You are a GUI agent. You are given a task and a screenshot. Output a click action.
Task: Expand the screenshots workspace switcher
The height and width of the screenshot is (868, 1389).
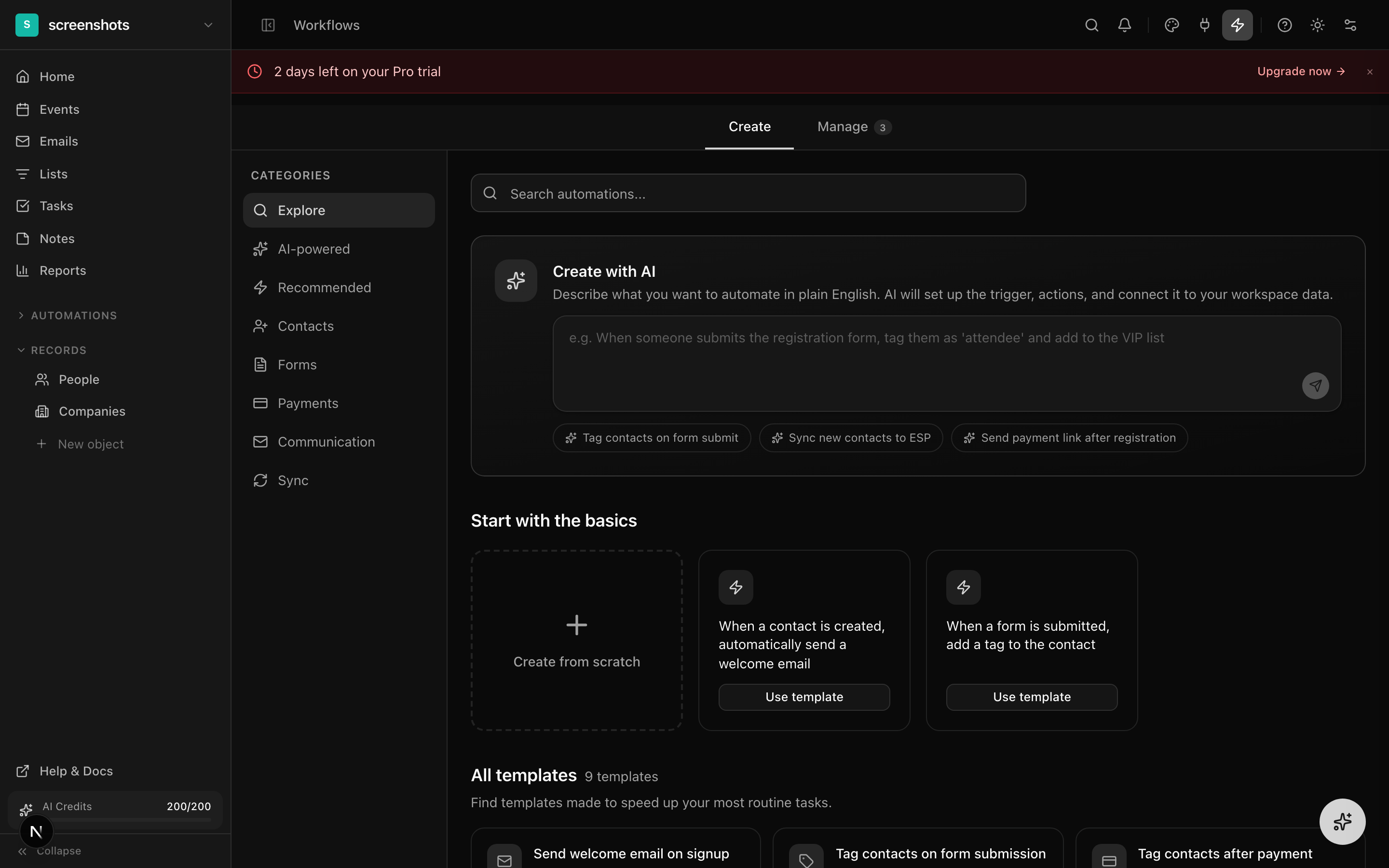coord(115,25)
